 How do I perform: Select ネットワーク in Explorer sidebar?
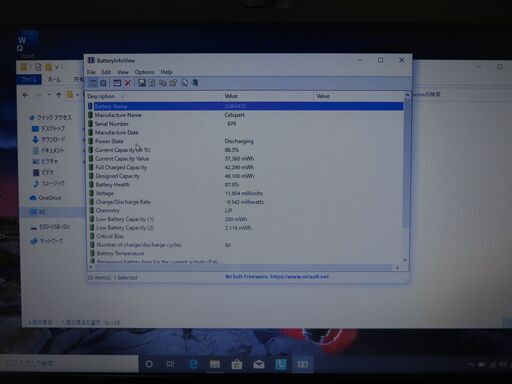tap(47, 241)
